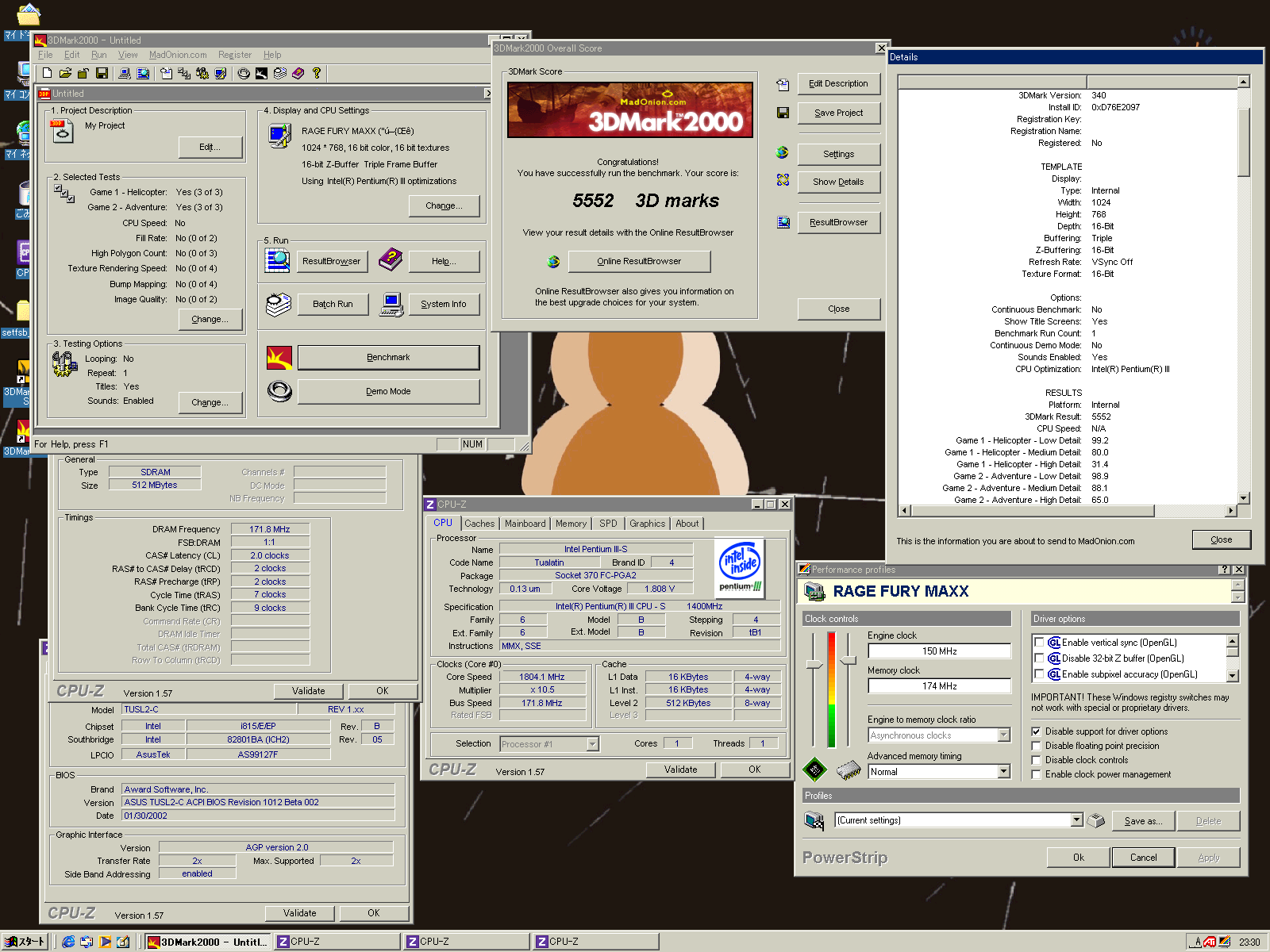Click the Engine clock 150 MHz field
The width and height of the screenshot is (1270, 952).
(939, 651)
